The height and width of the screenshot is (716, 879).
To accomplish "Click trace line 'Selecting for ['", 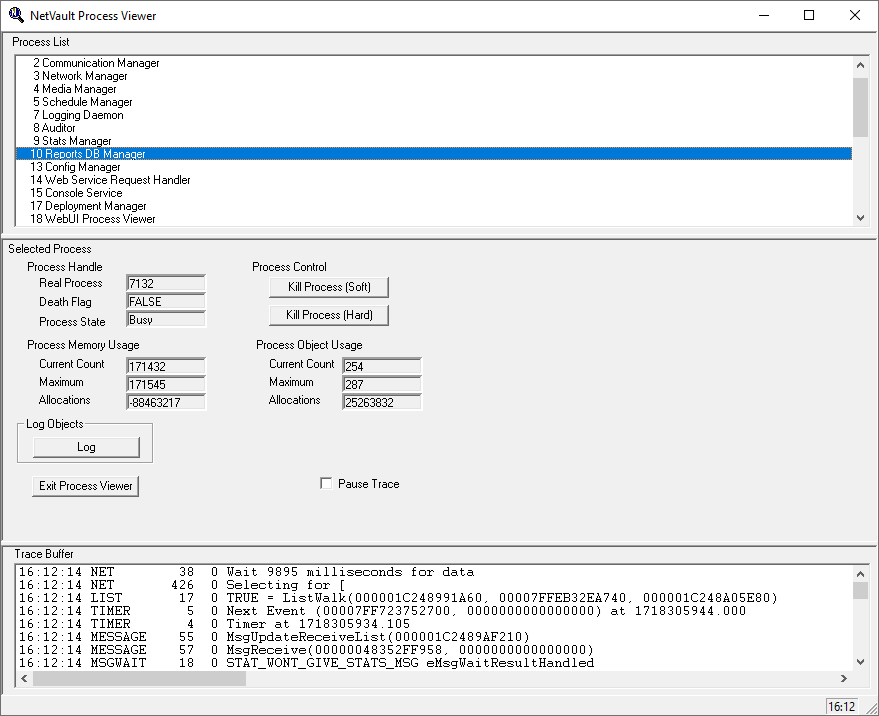I will (285, 585).
